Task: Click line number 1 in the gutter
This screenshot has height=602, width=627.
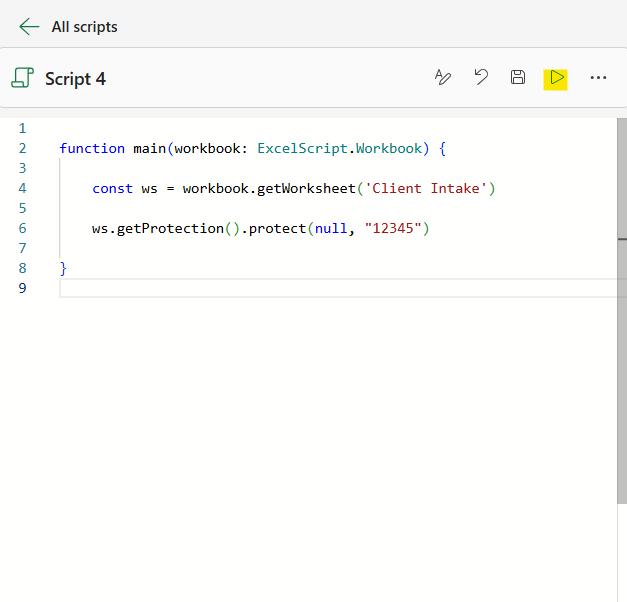Action: click(x=22, y=128)
